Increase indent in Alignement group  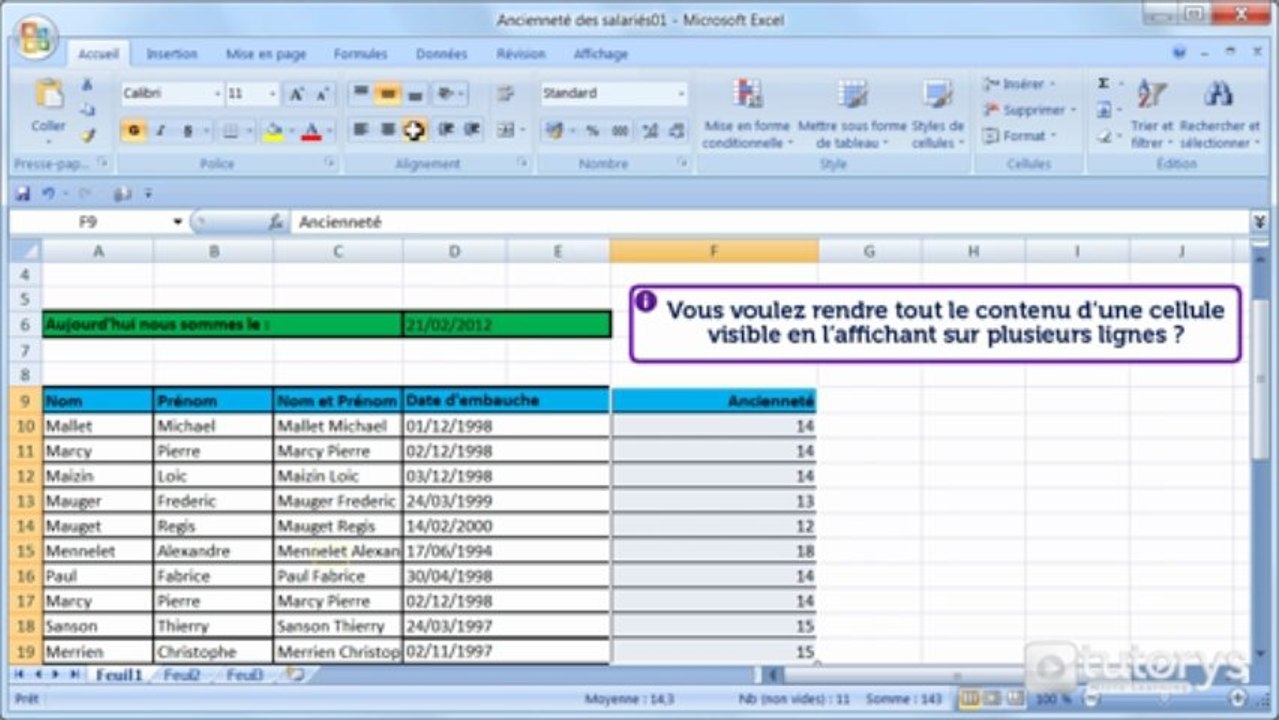473,130
